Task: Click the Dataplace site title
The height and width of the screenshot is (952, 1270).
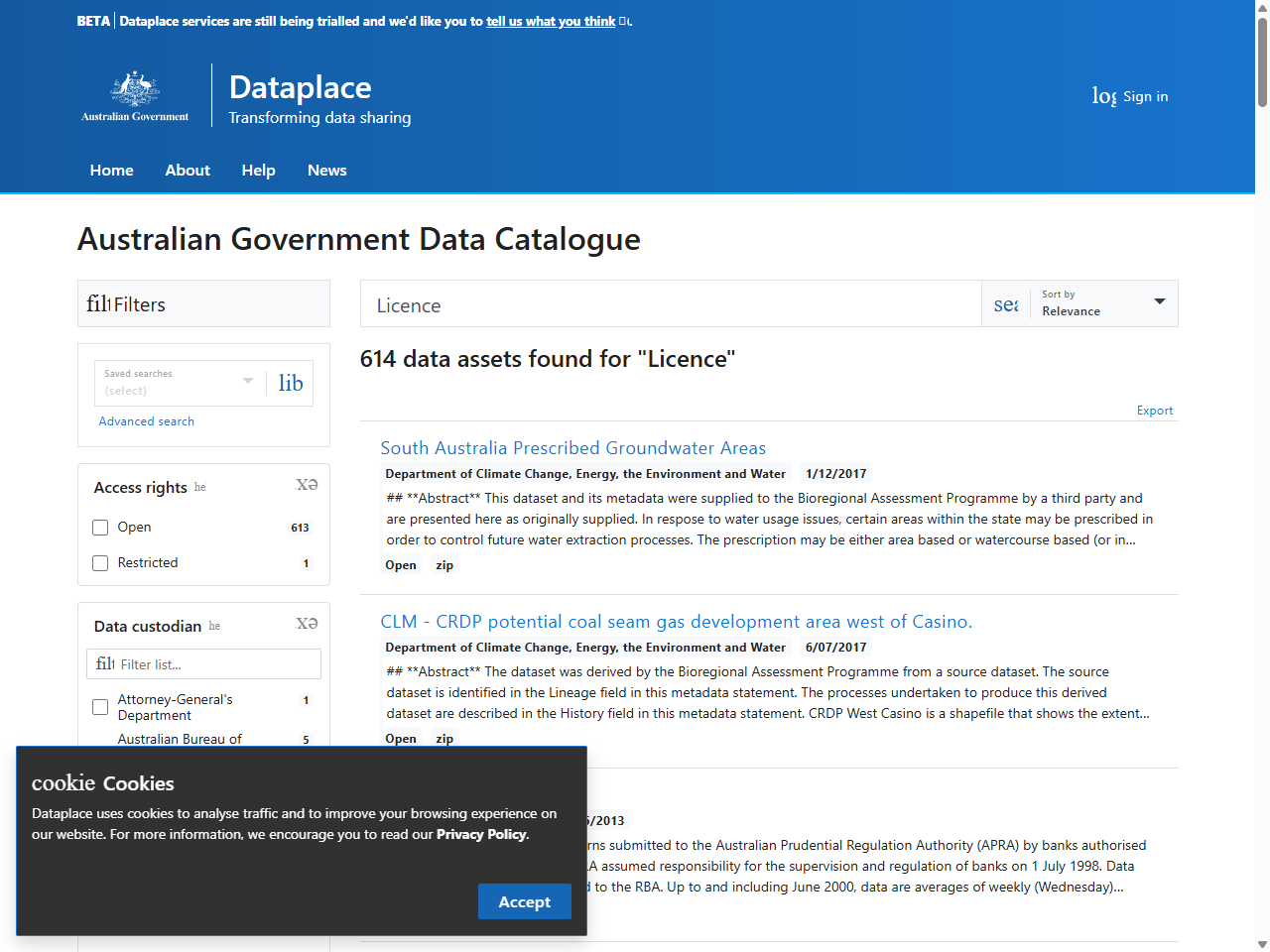Action: point(301,87)
